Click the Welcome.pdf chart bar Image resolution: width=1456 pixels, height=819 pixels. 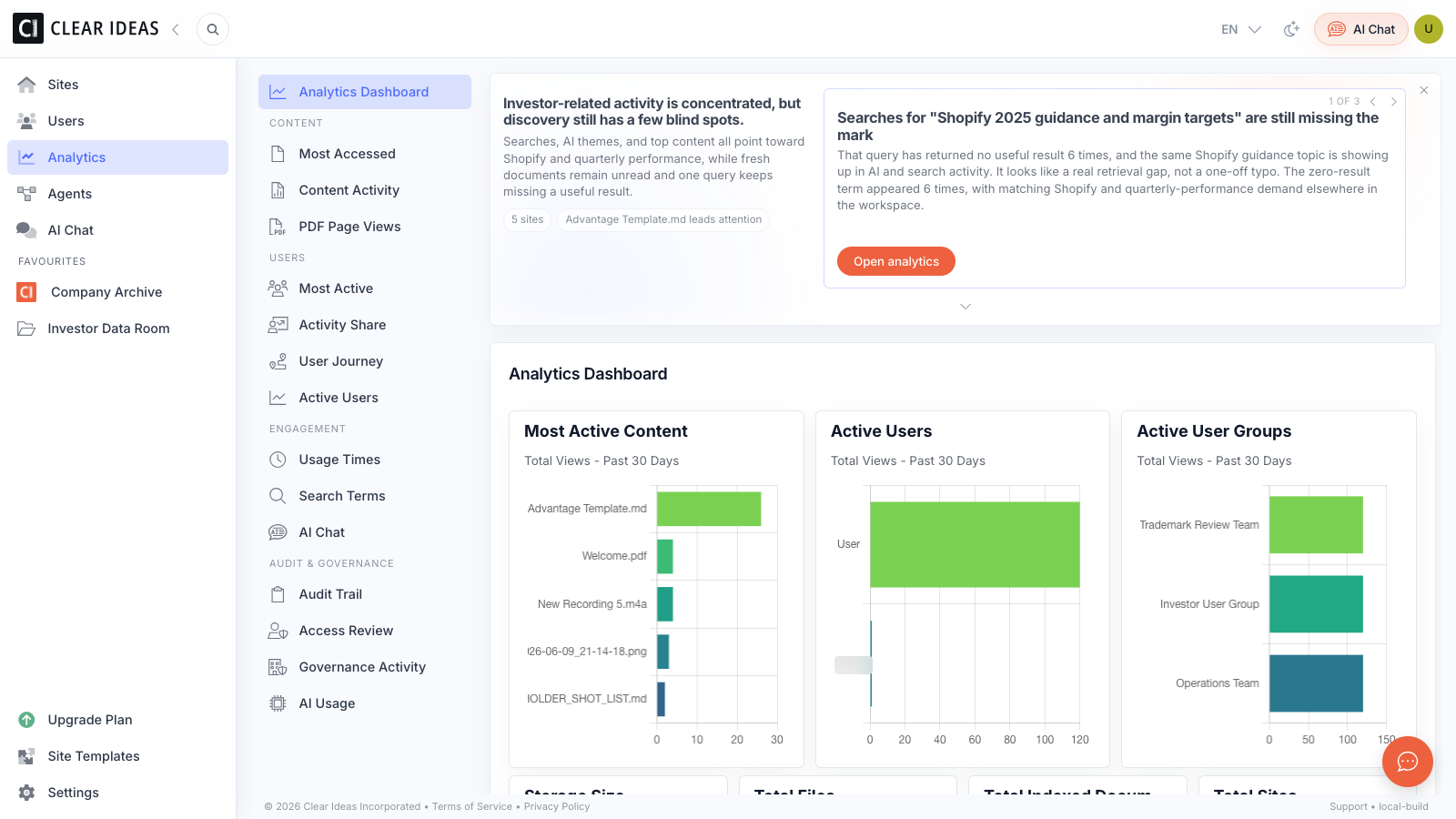click(665, 556)
